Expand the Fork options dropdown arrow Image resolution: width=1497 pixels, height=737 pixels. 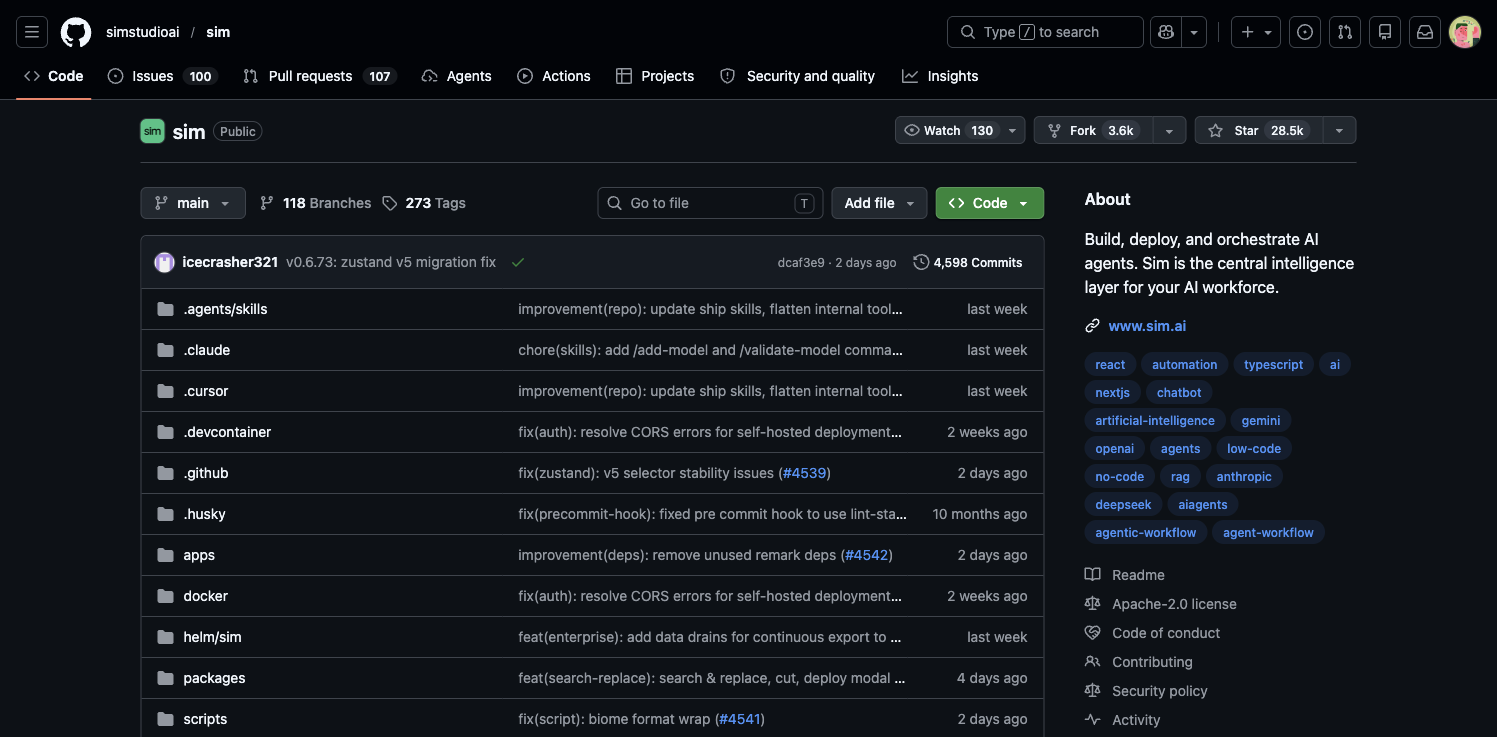(x=1169, y=131)
